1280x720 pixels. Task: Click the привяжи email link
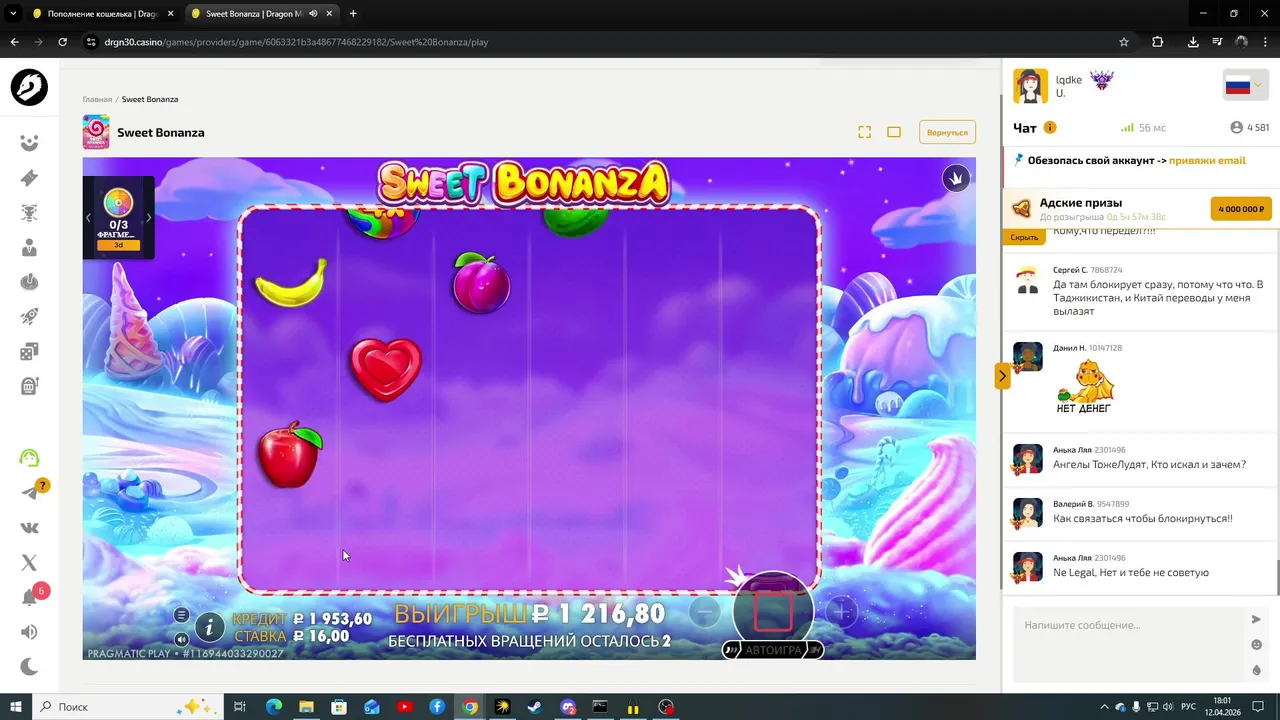(x=1207, y=161)
